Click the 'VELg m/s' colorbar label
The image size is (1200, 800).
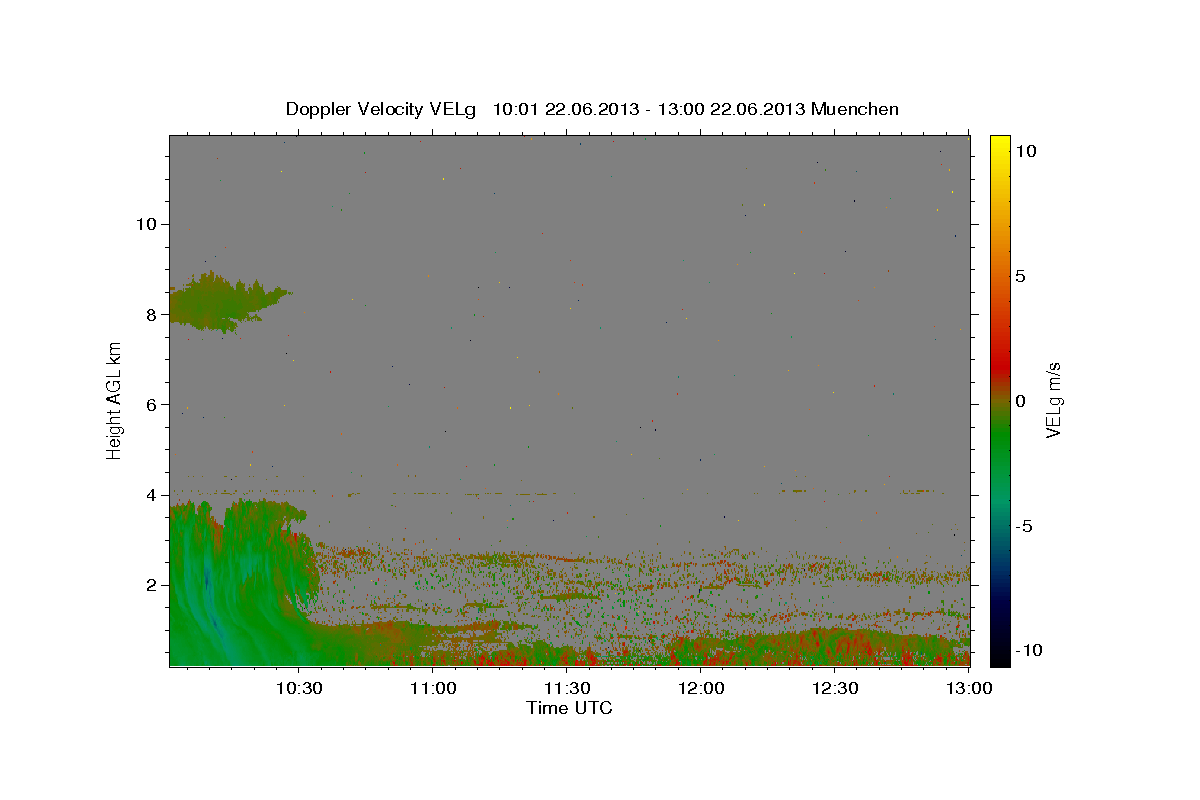(x=1052, y=401)
